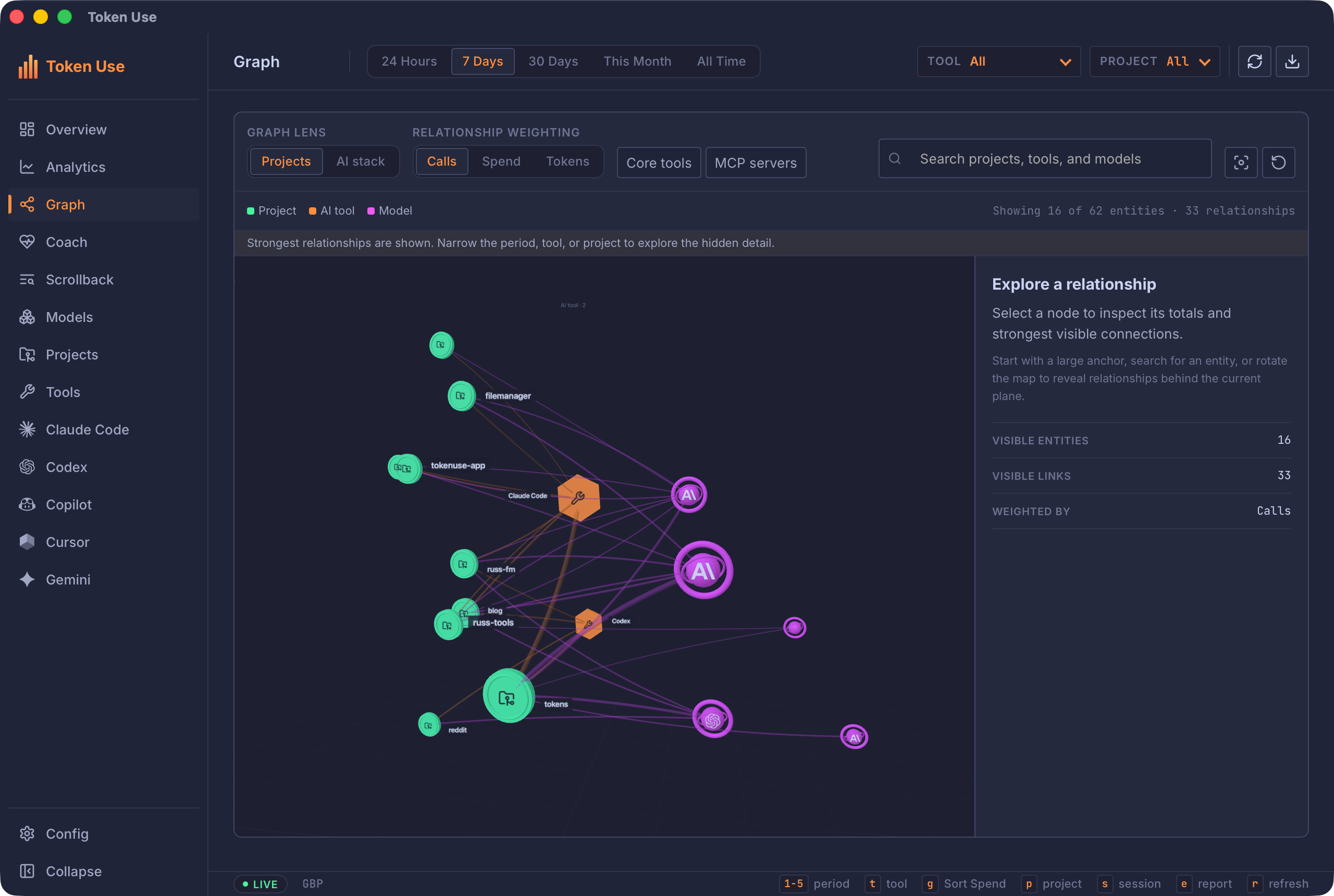Toggle the MCP servers filter
The image size is (1334, 896).
[755, 163]
